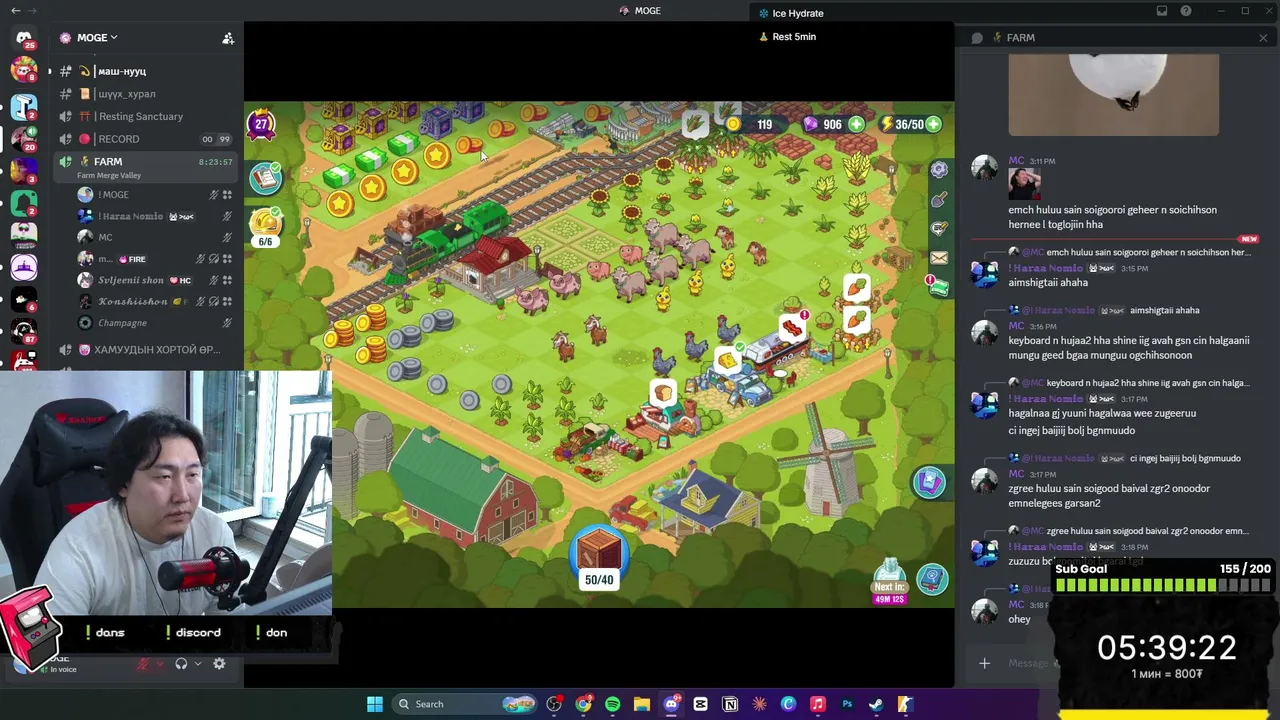Switch to the Ice Hydrate tab

(791, 13)
